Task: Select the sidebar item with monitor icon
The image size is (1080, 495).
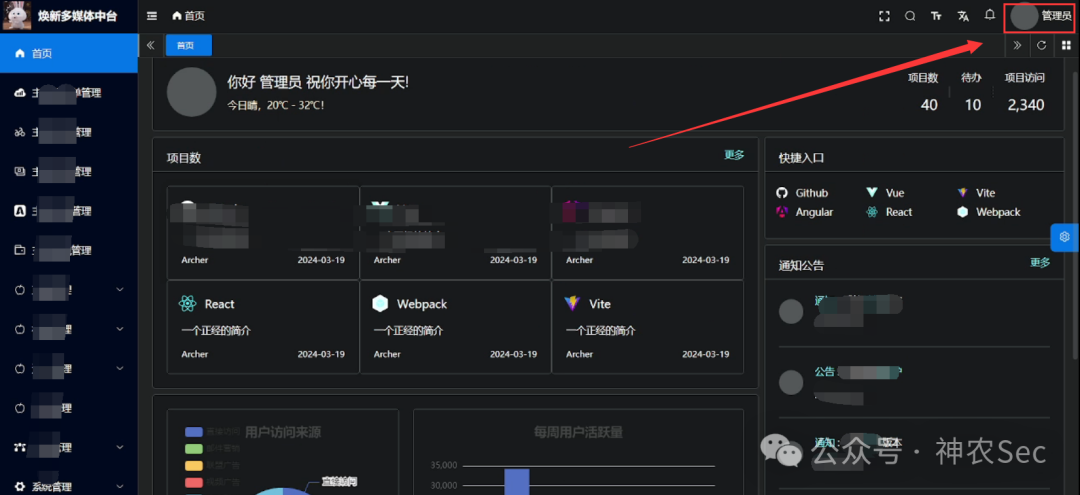Action: coord(69,171)
